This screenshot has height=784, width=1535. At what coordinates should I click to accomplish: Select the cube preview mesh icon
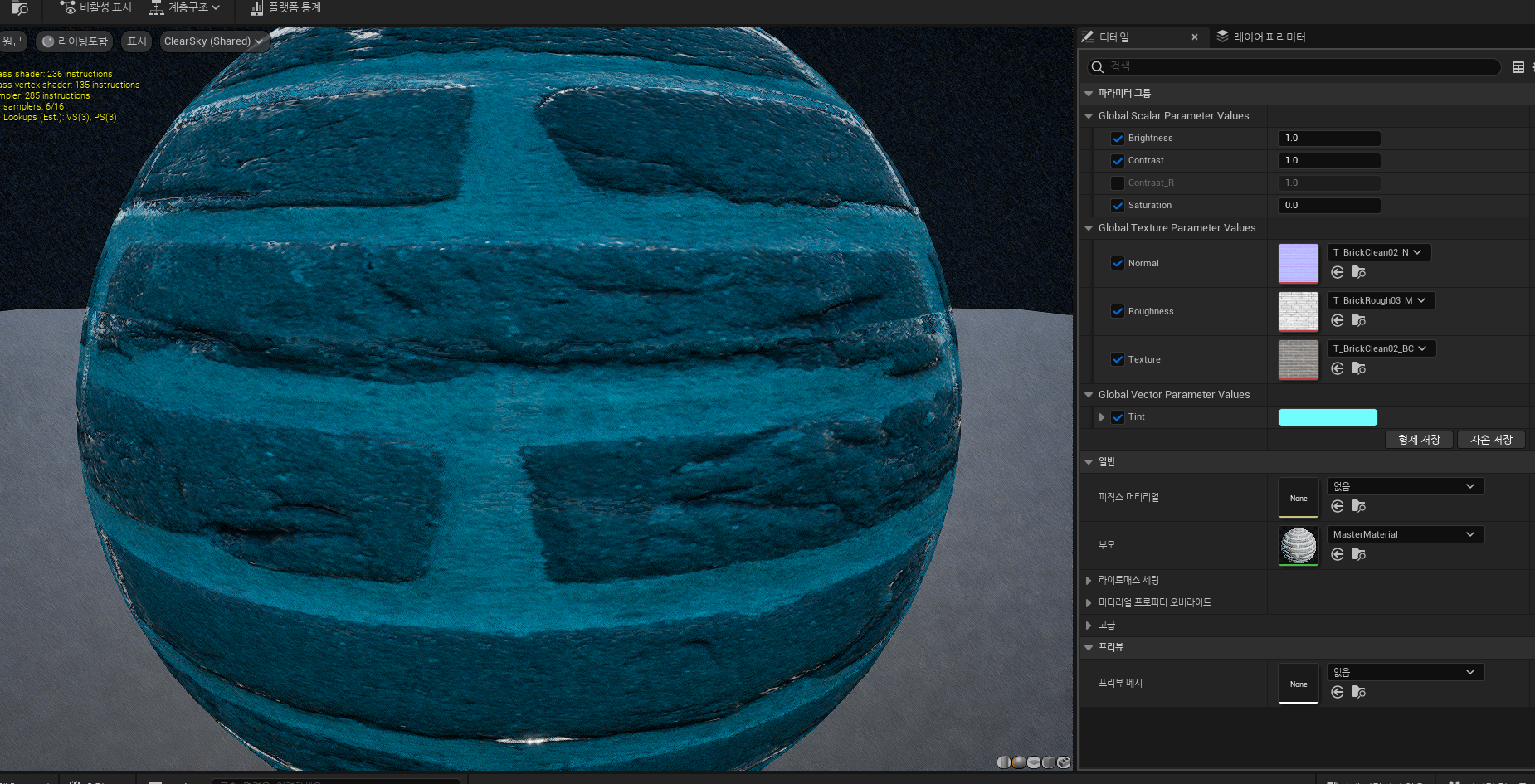[x=1049, y=762]
